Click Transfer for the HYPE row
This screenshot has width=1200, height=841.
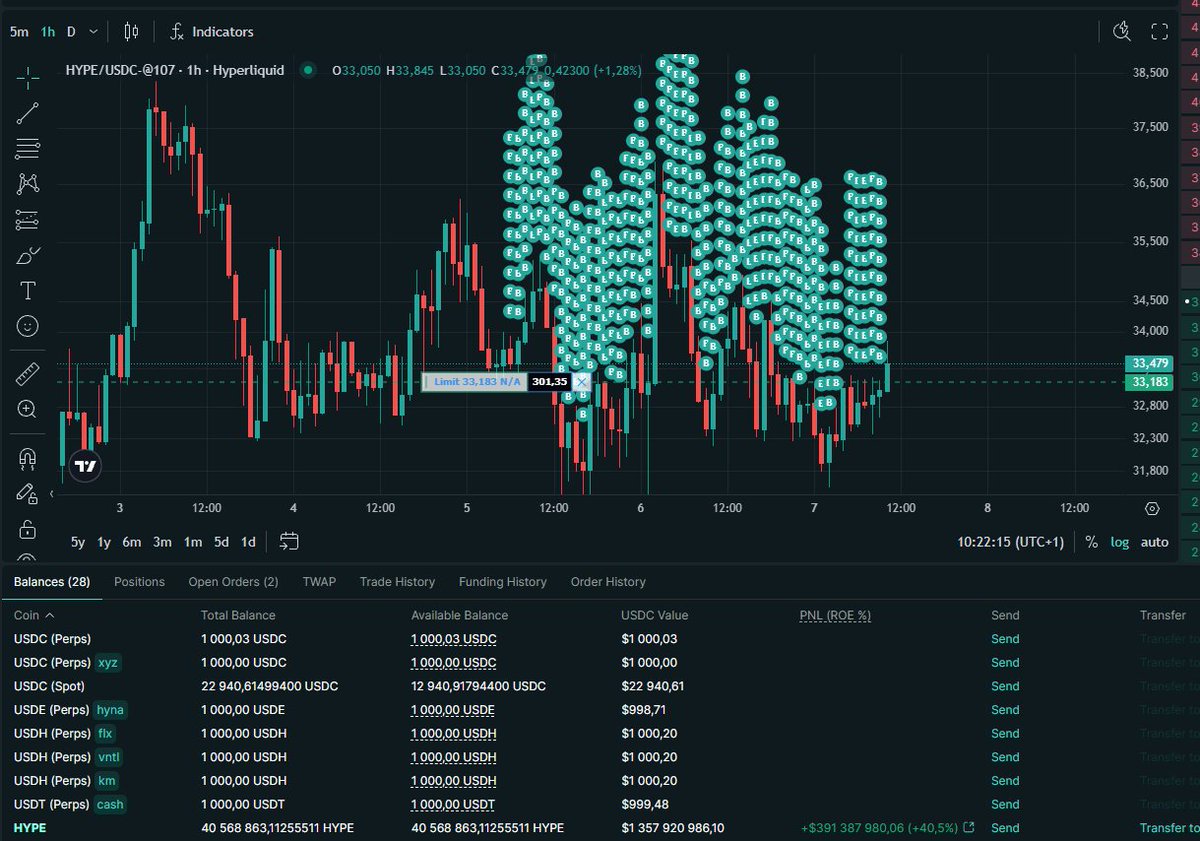click(1169, 828)
